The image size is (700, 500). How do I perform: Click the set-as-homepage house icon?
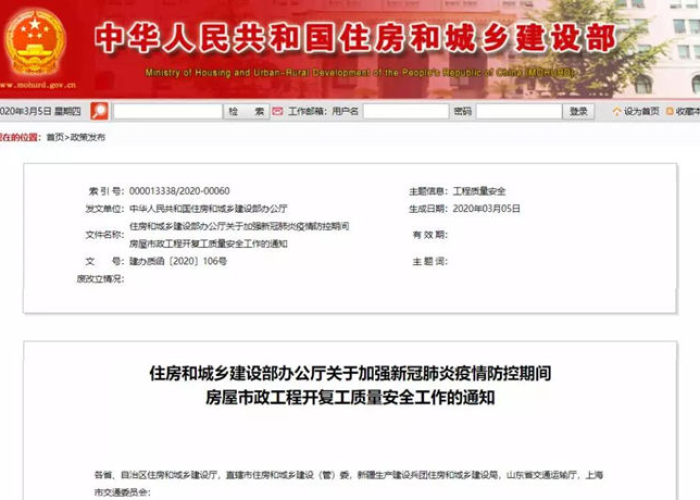click(x=617, y=111)
